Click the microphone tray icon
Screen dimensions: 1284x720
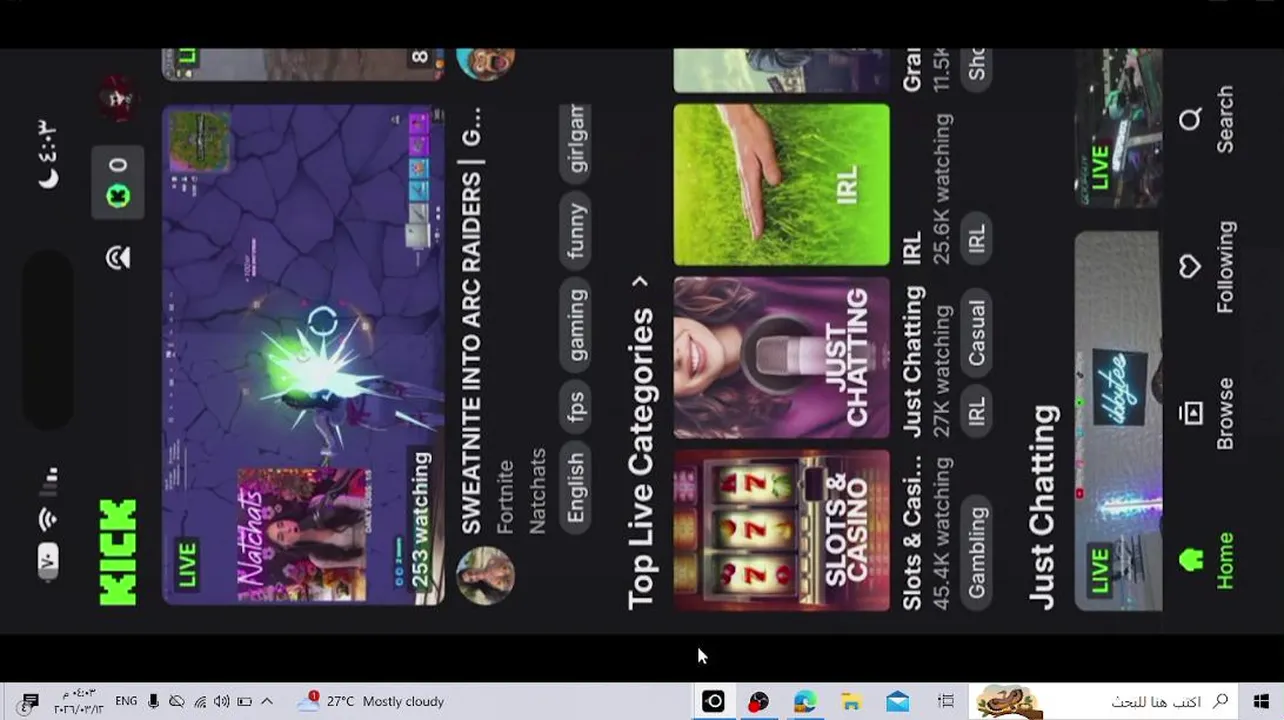coord(153,701)
